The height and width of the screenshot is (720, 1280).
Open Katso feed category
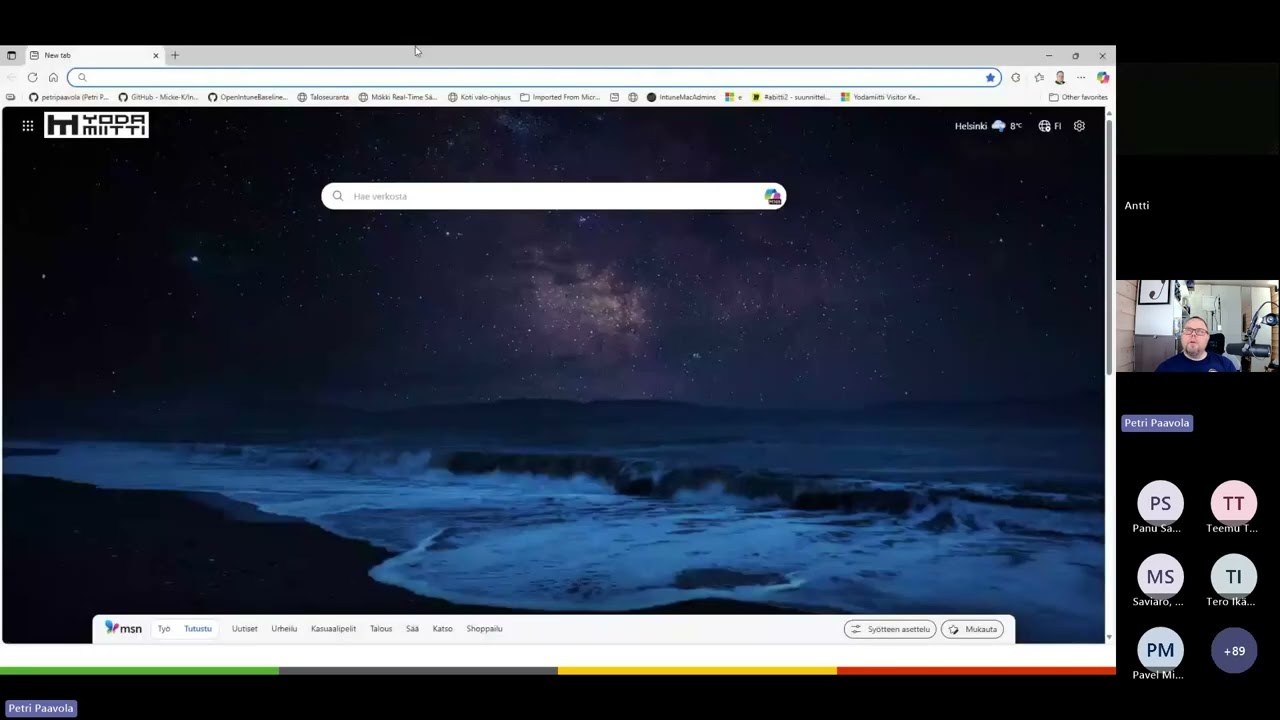(x=443, y=629)
